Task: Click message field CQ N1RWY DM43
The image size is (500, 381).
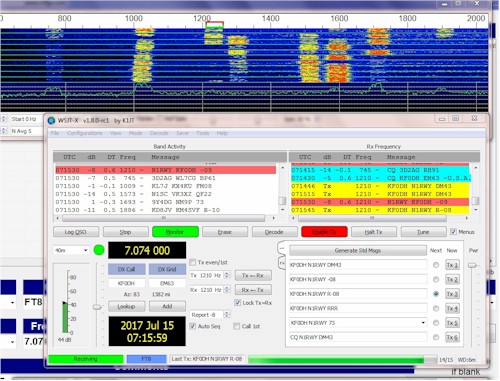Action: click(358, 337)
